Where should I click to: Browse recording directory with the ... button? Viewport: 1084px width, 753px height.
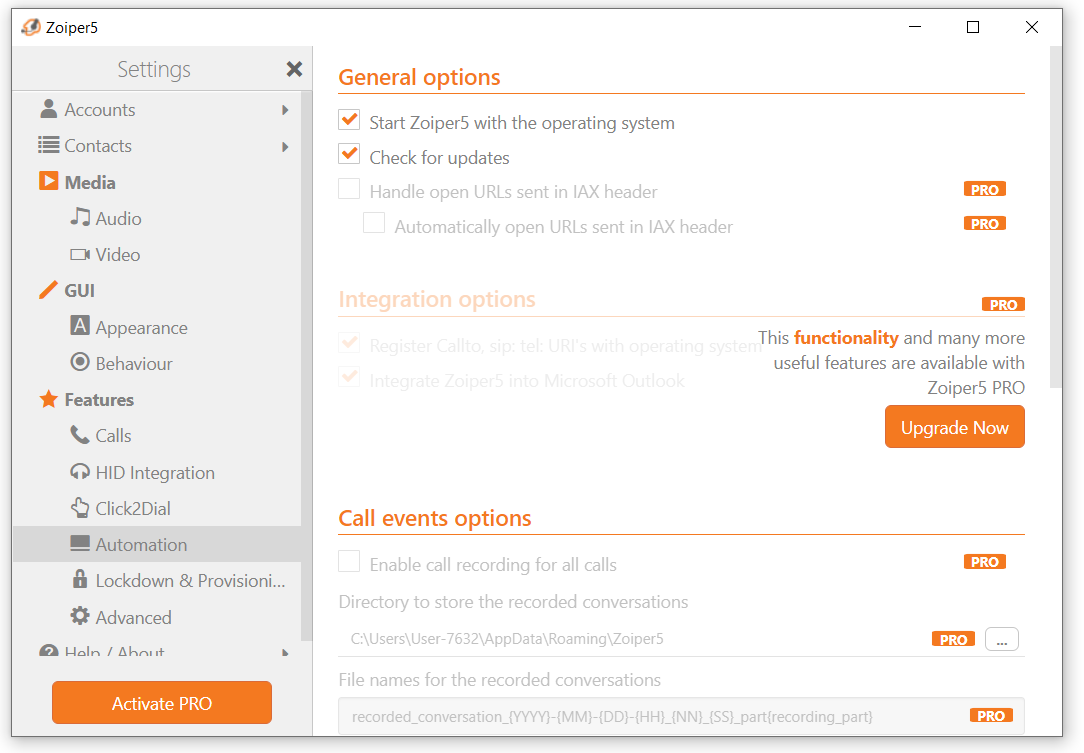coord(1001,638)
